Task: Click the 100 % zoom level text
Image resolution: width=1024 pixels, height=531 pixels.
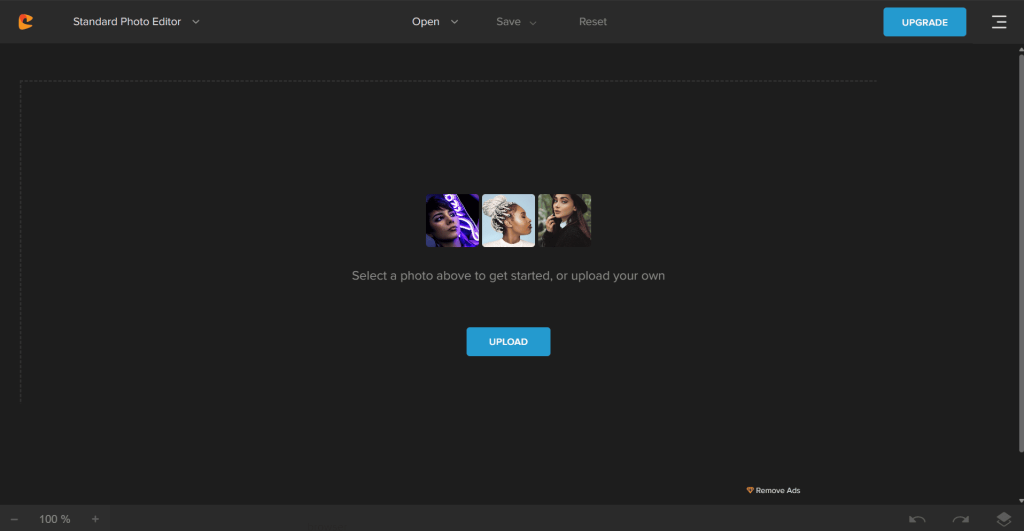Action: [x=55, y=519]
